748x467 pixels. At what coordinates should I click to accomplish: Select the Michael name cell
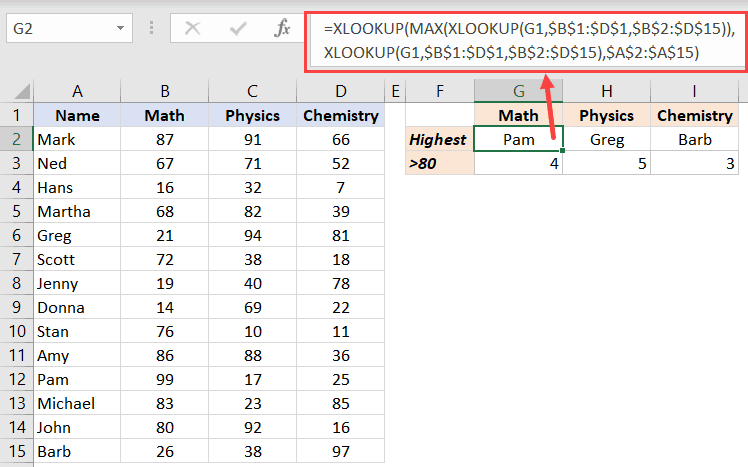[x=77, y=403]
